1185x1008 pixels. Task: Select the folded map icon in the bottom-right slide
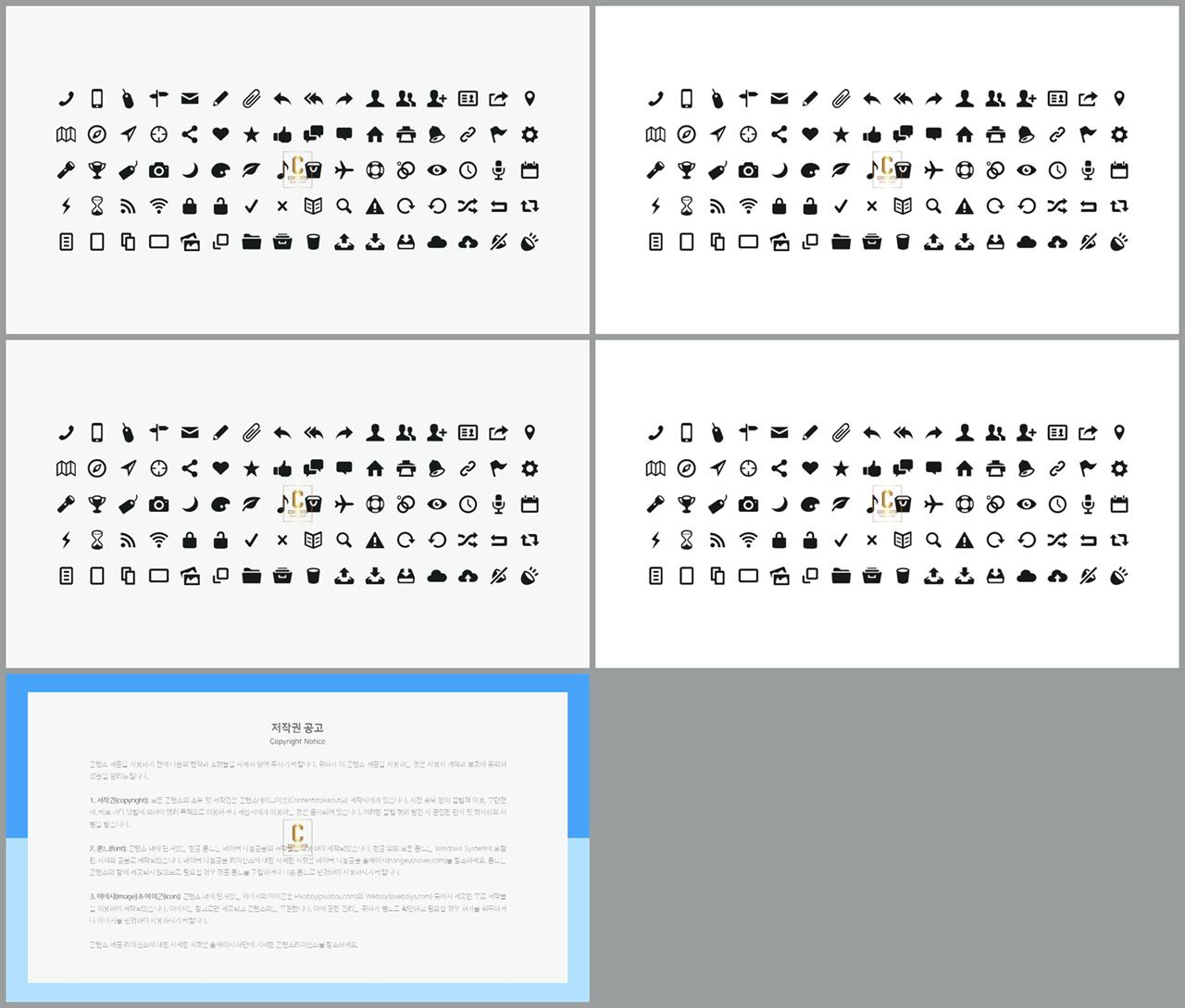pyautogui.click(x=655, y=468)
